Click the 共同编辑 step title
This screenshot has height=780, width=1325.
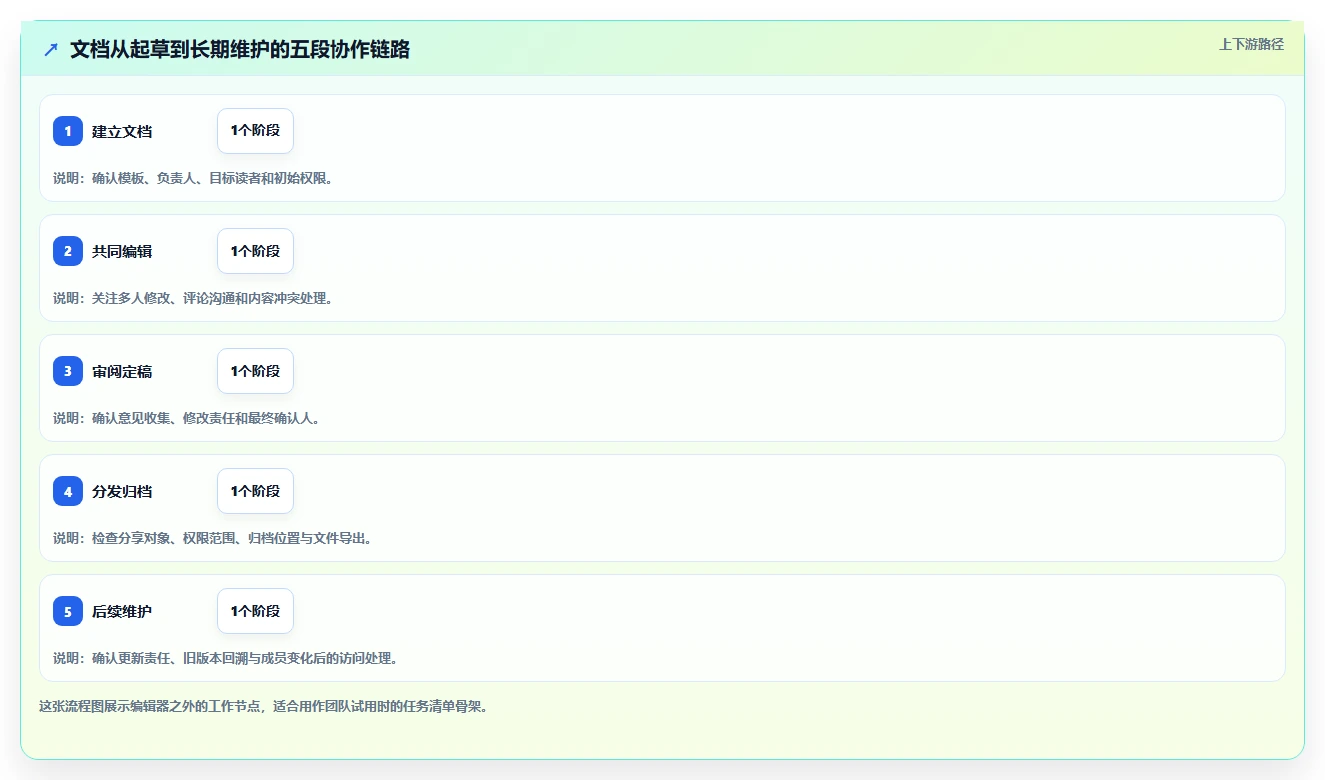(x=122, y=251)
